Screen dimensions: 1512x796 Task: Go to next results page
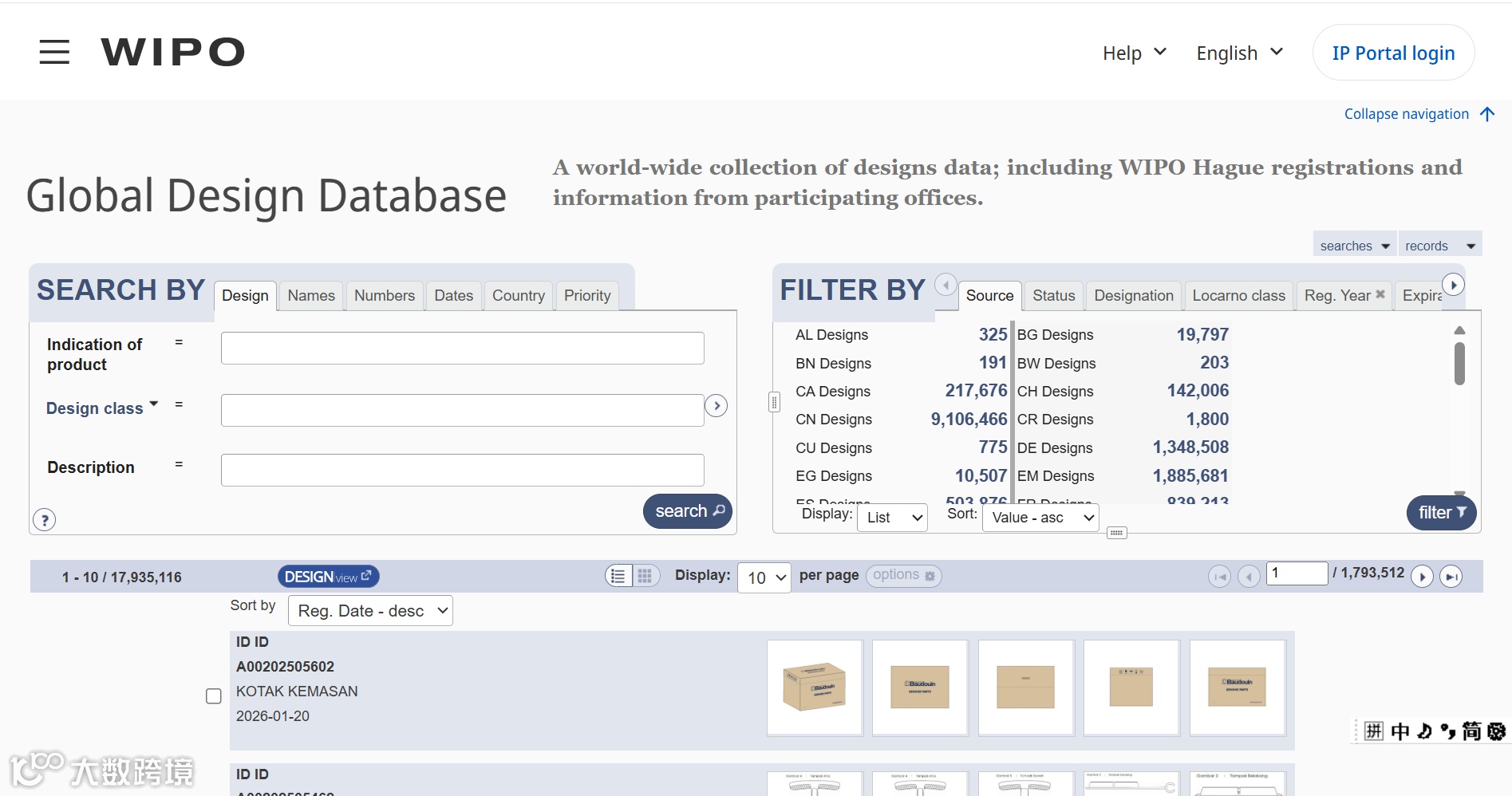click(1422, 576)
